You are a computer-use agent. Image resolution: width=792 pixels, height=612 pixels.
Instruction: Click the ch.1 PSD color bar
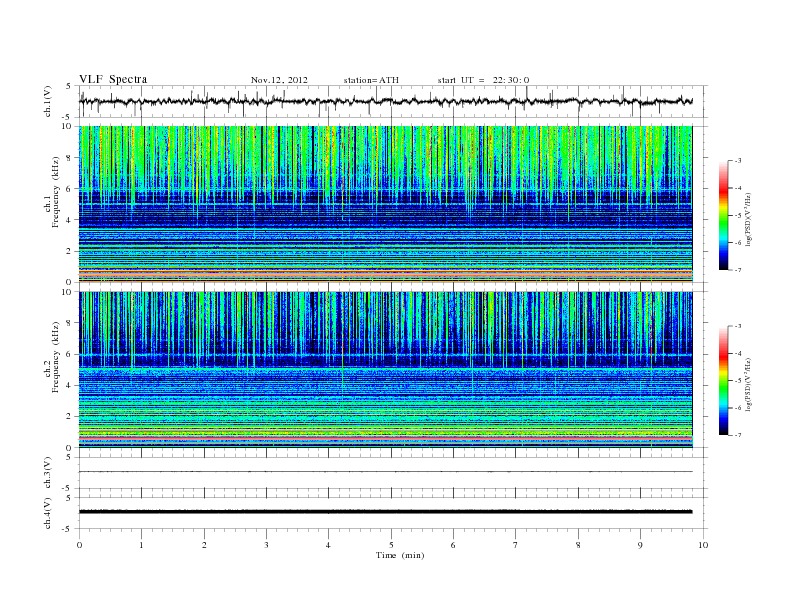pyautogui.click(x=723, y=215)
